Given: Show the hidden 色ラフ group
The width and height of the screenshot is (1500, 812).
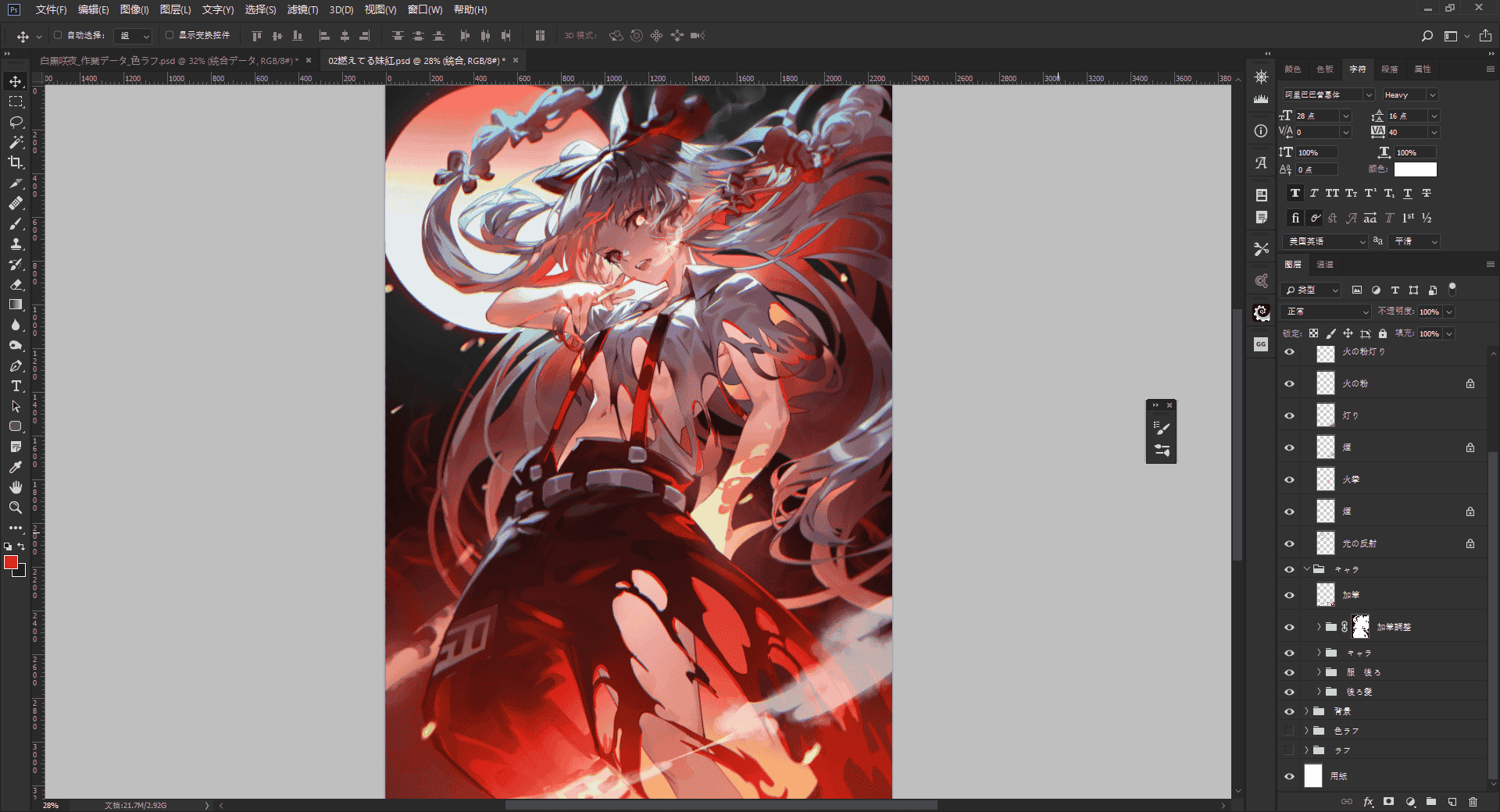Looking at the screenshot, I should (x=1289, y=731).
